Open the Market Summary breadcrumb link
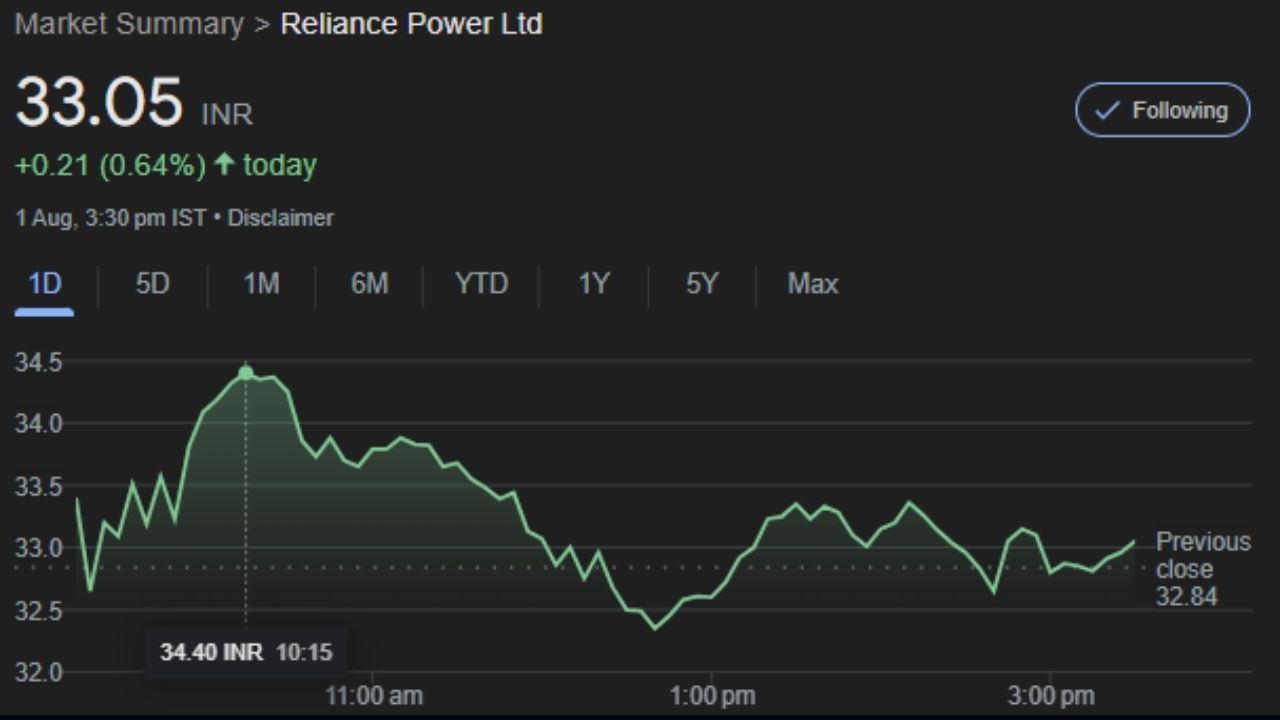The image size is (1280, 720). (x=129, y=24)
